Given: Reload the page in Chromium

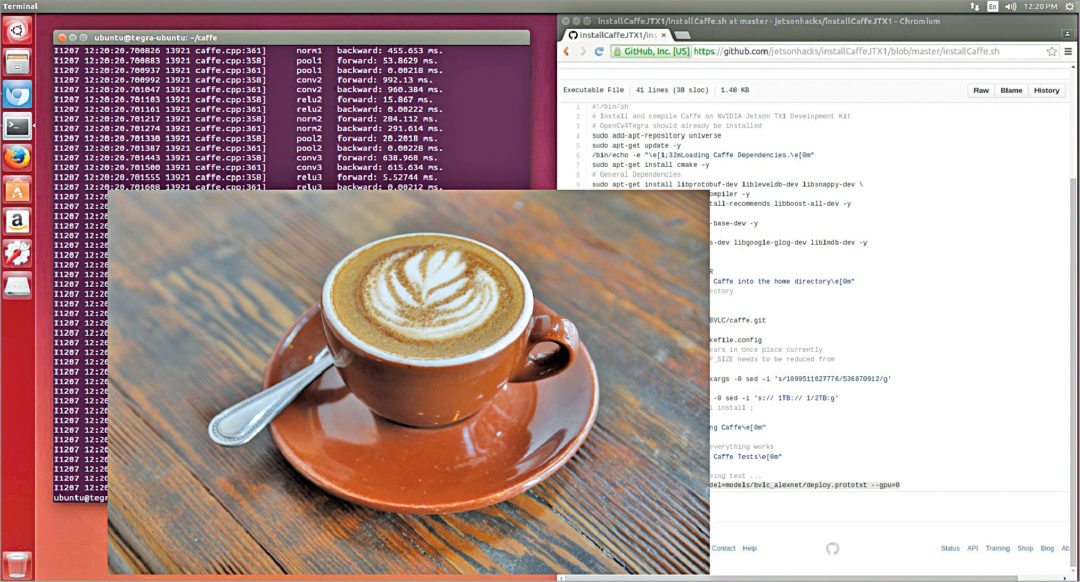Looking at the screenshot, I should pyautogui.click(x=600, y=51).
